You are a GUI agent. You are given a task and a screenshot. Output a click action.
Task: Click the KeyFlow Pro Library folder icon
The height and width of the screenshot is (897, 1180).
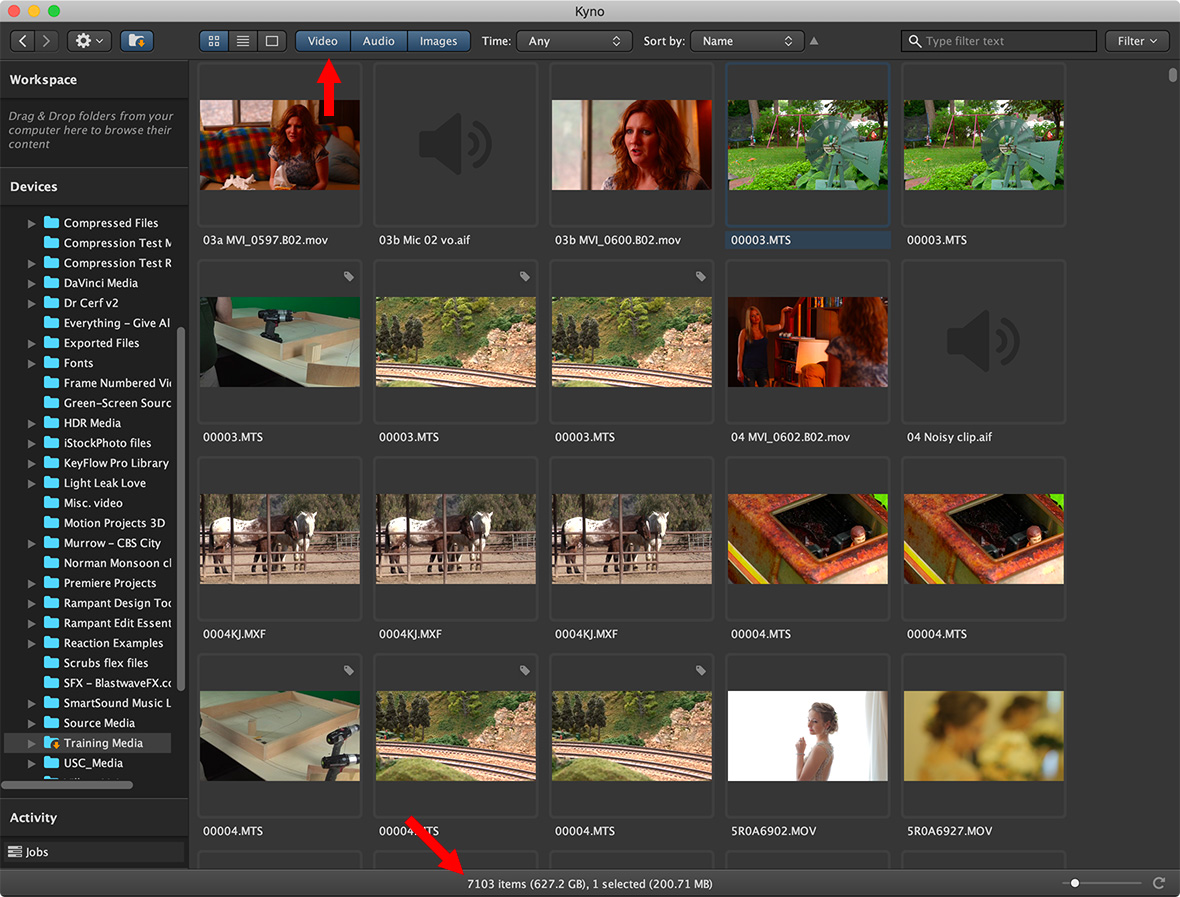[x=51, y=463]
